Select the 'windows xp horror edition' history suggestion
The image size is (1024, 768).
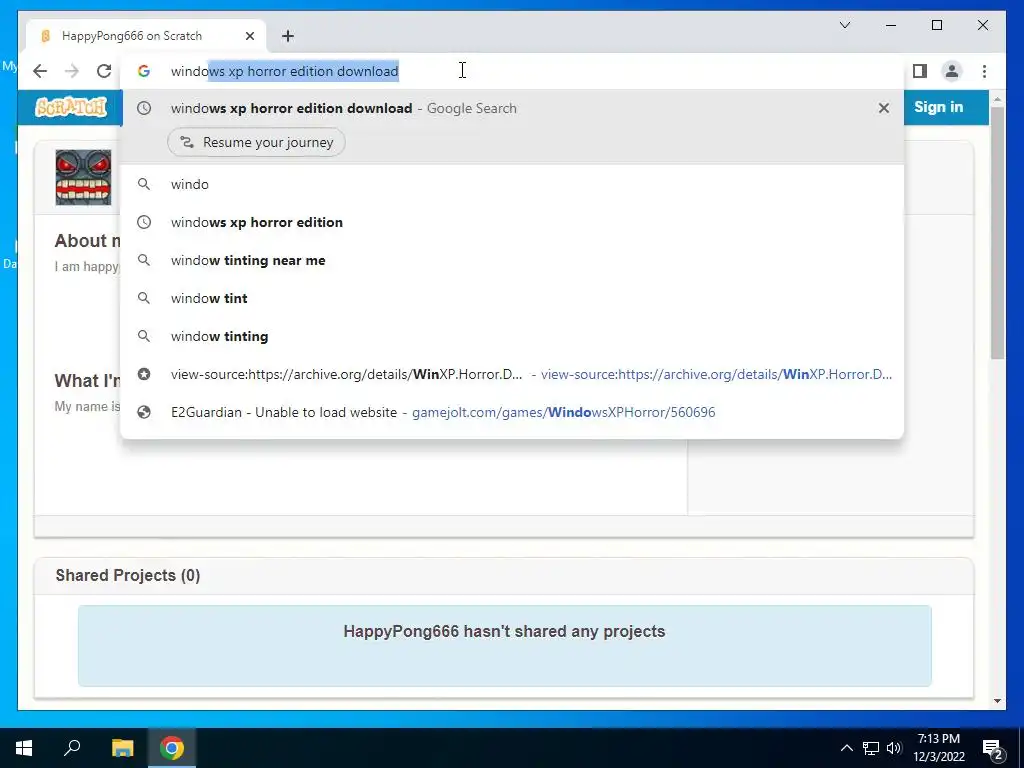pyautogui.click(x=513, y=222)
